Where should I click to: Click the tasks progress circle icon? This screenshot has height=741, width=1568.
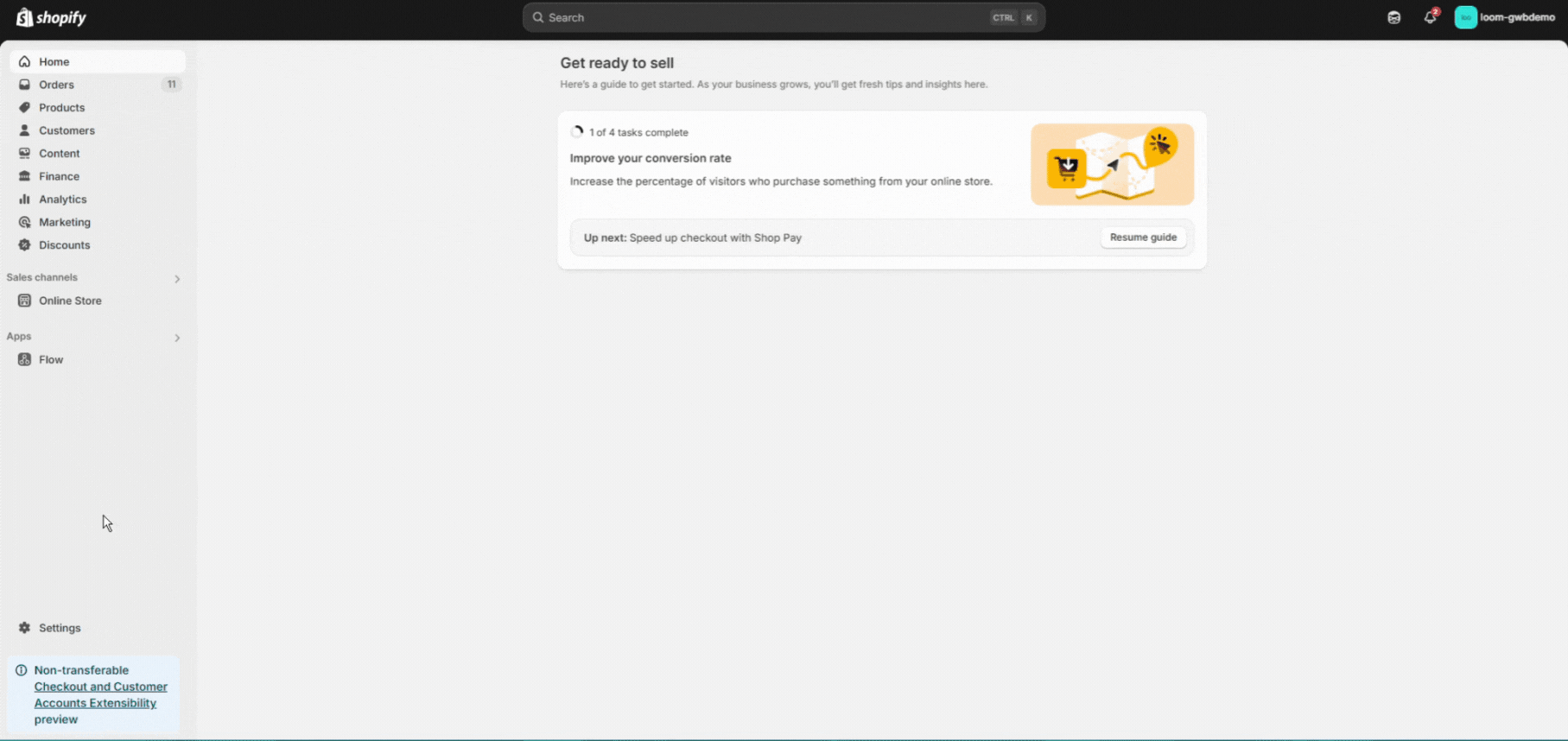pos(577,132)
